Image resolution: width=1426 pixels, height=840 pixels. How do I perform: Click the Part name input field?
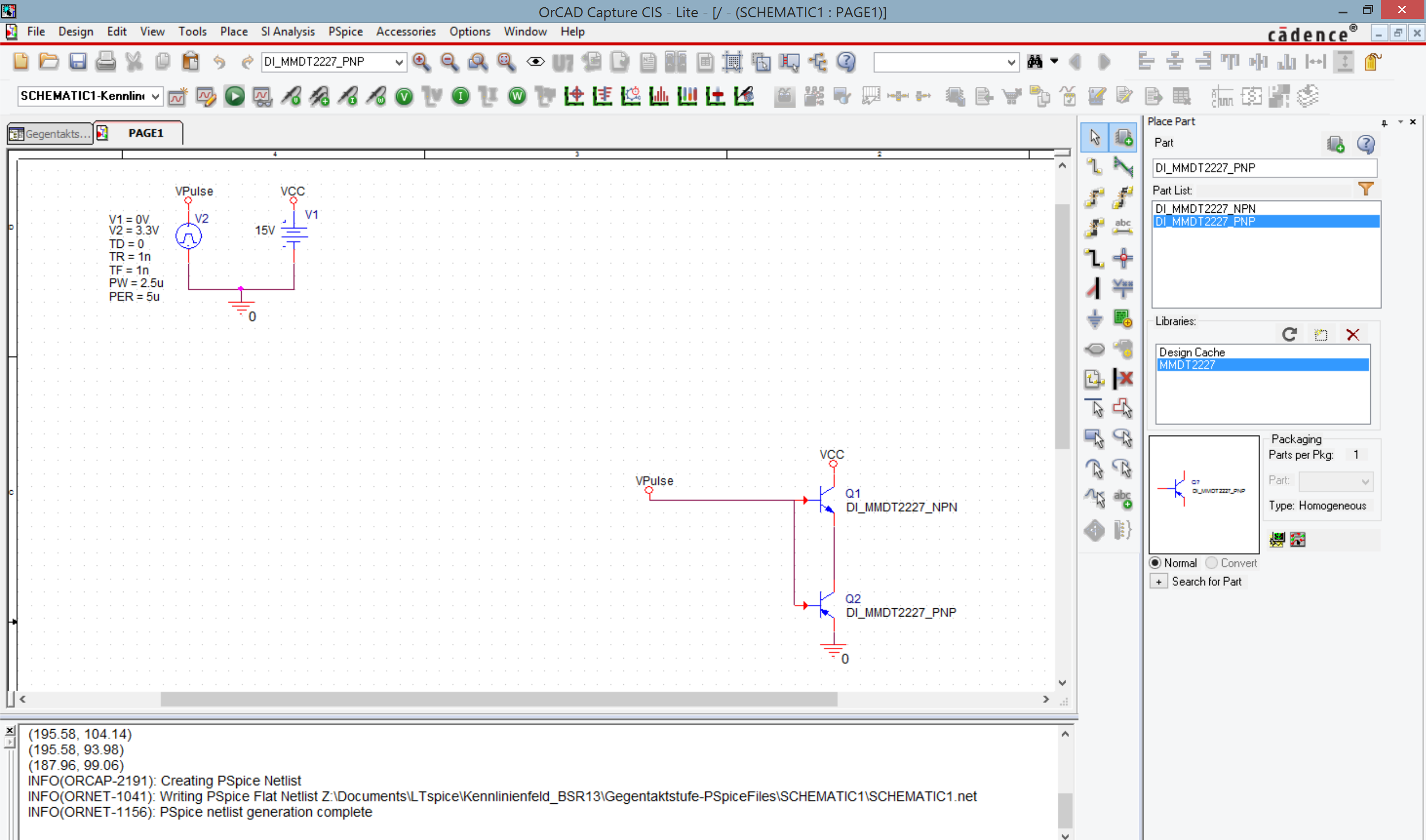(1264, 168)
